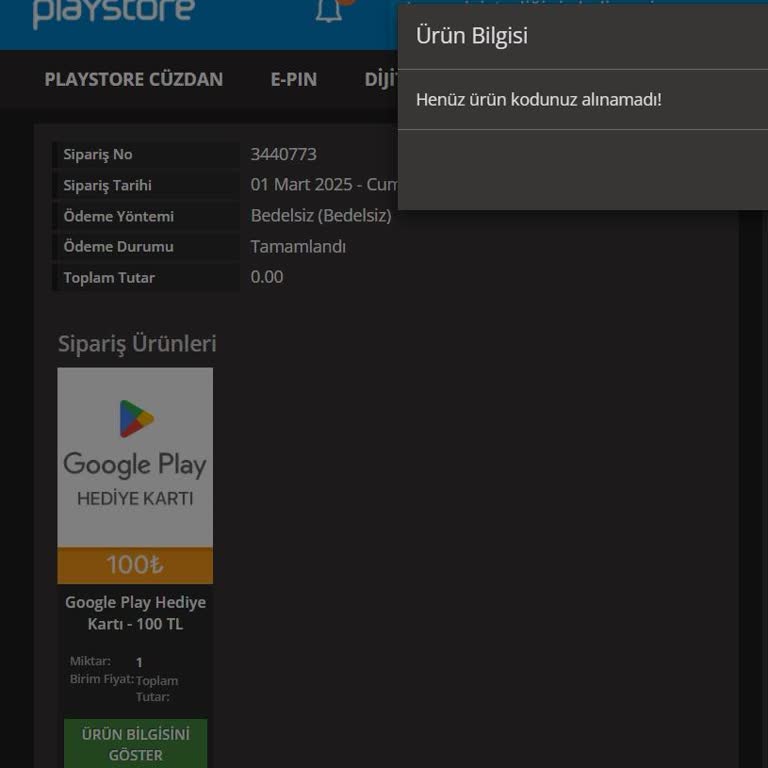Click order number 3440773
Viewport: 768px width, 768px height.
(x=284, y=154)
